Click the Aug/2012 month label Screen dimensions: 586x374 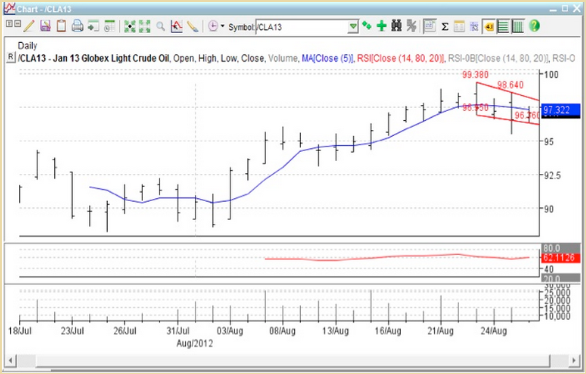[x=195, y=343]
